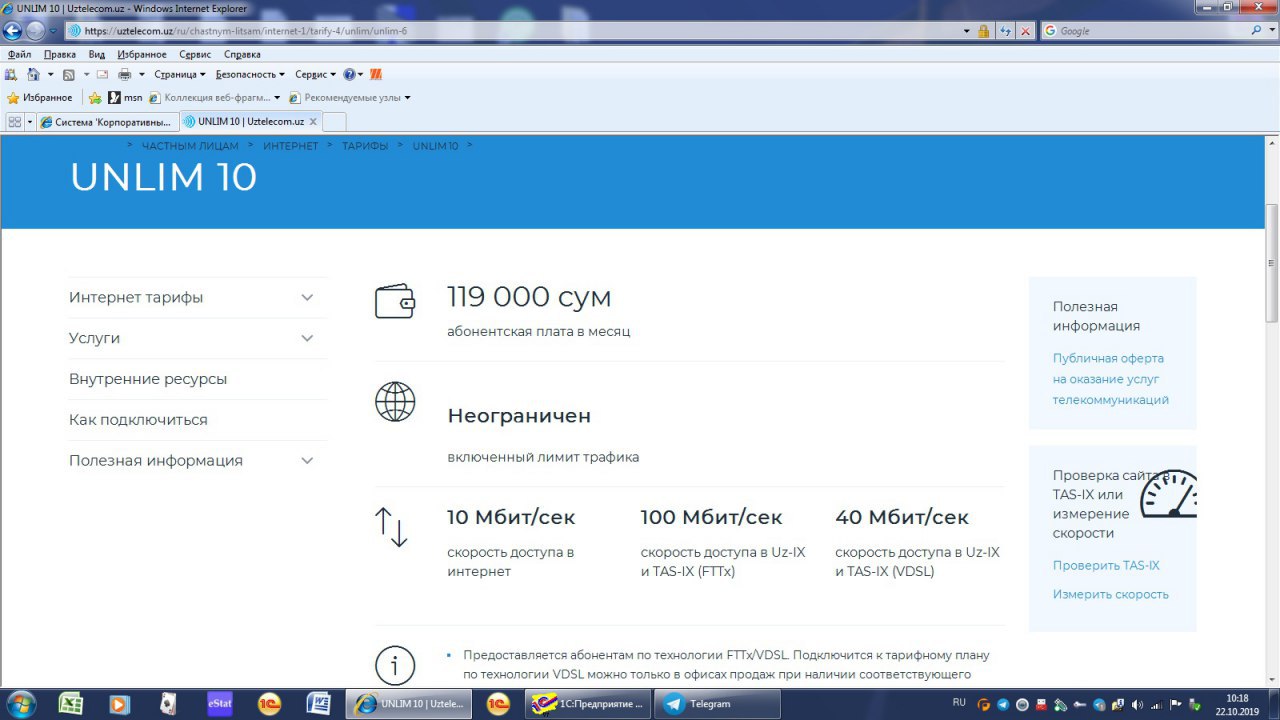Click the Print icon in command bar

(125, 74)
